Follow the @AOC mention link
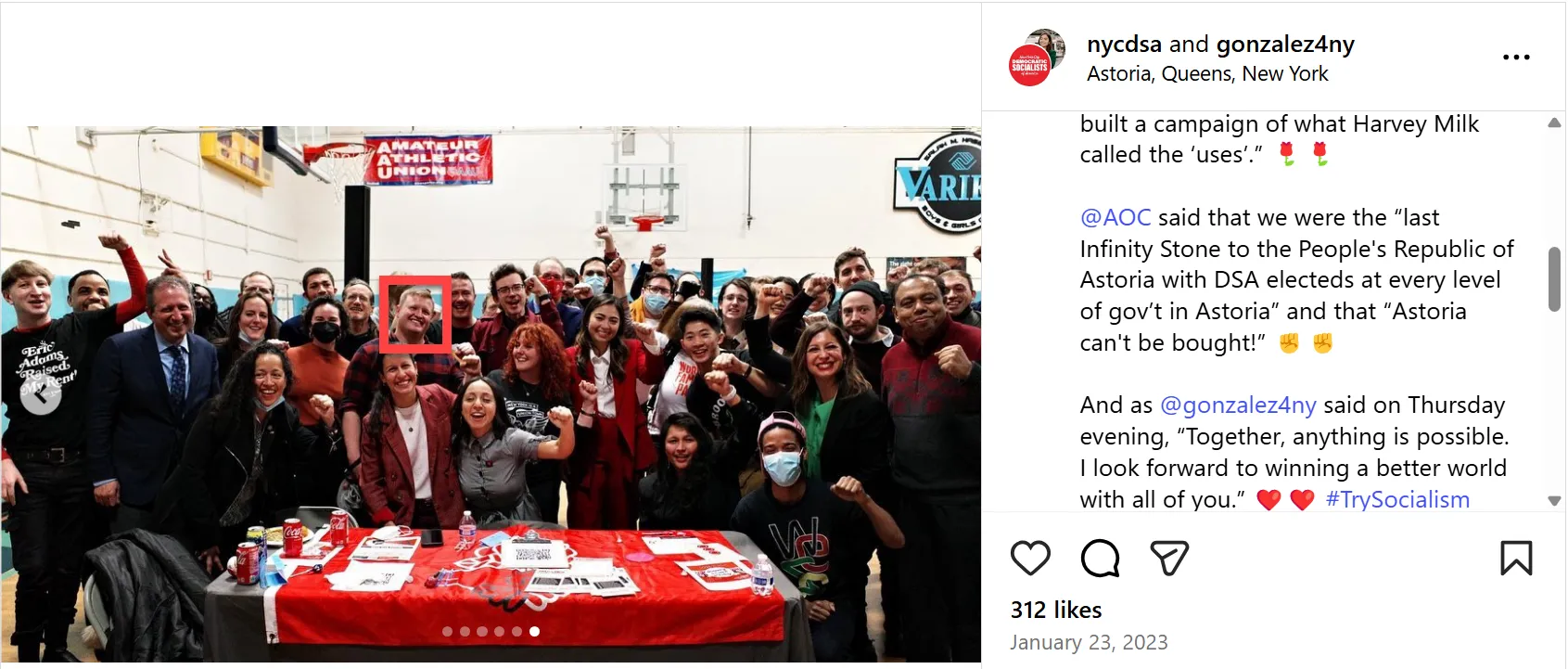1568x669 pixels. click(1115, 217)
